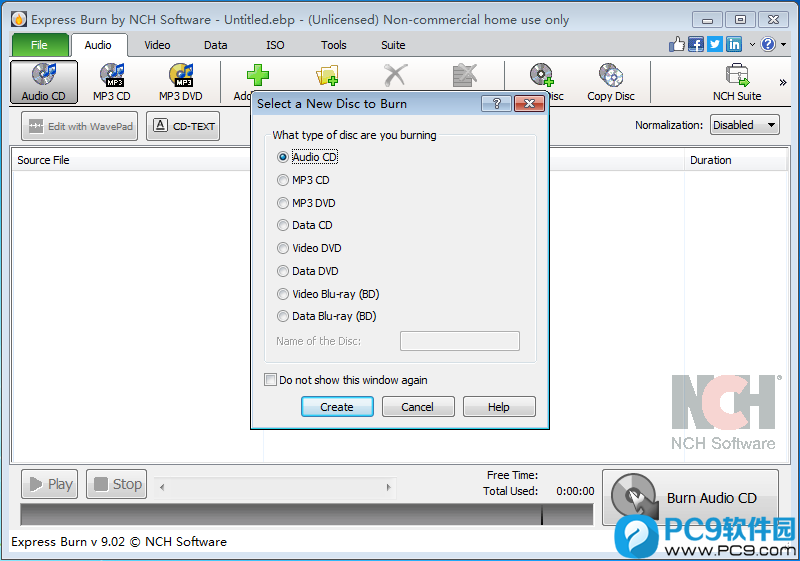The image size is (800, 561).
Task: Open the NCH Suite toolbox icon
Action: click(x=737, y=82)
